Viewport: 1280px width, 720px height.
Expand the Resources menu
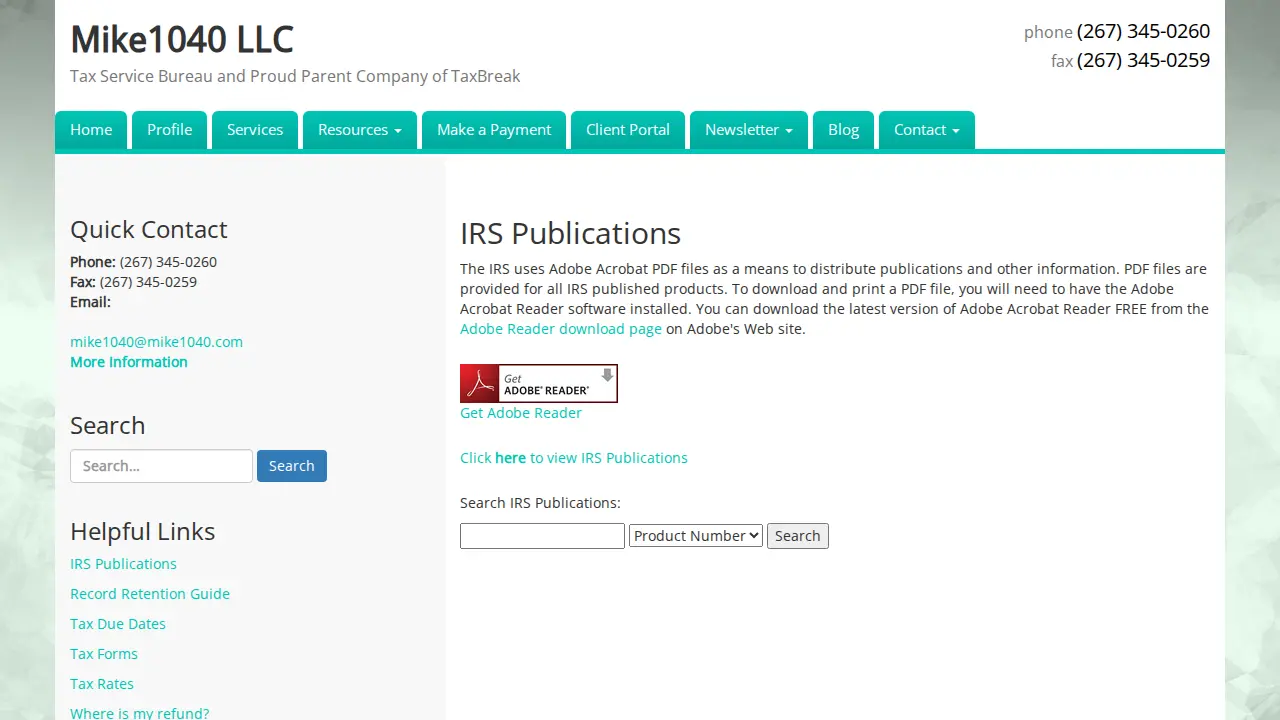[x=360, y=130]
